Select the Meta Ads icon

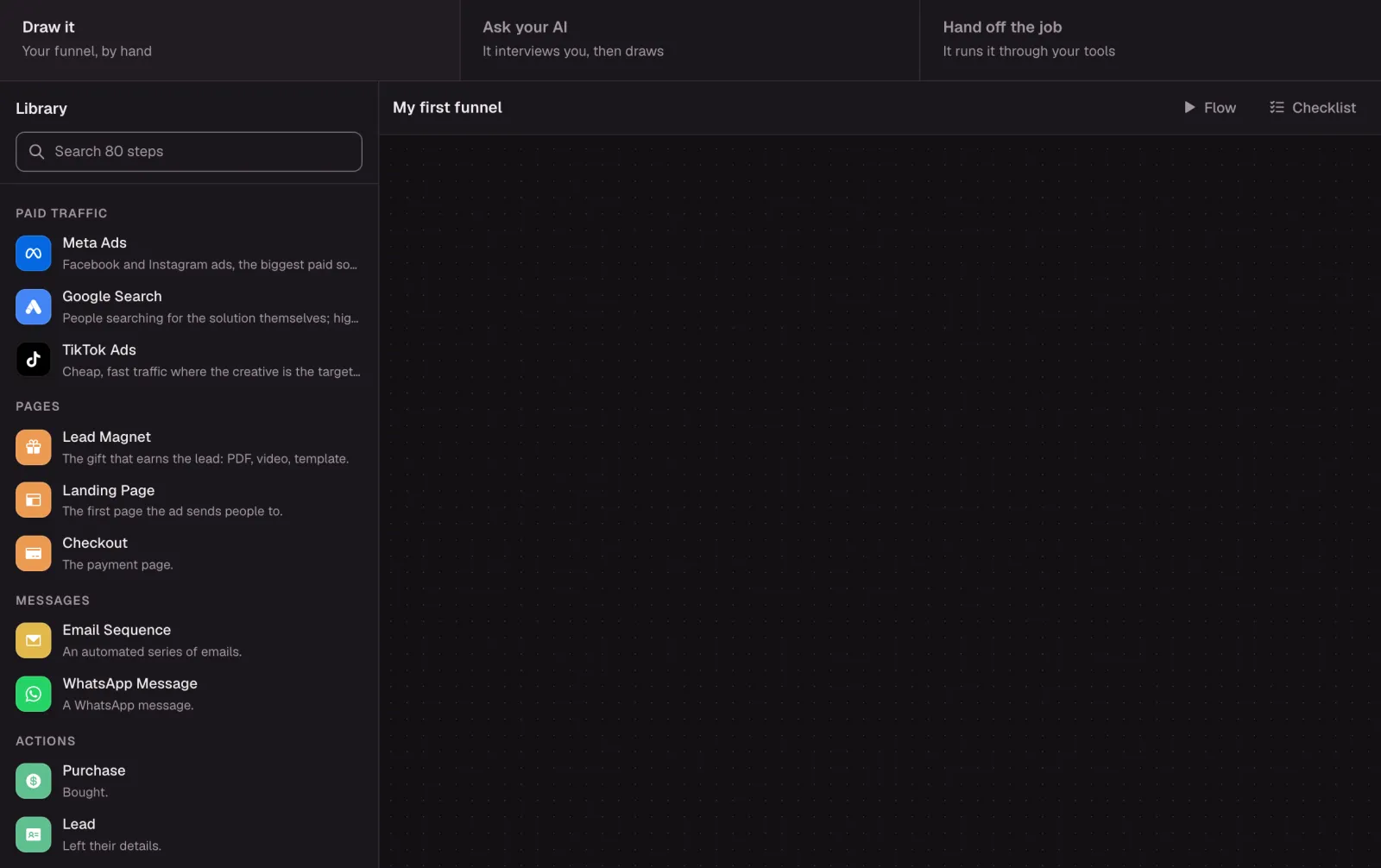33,254
